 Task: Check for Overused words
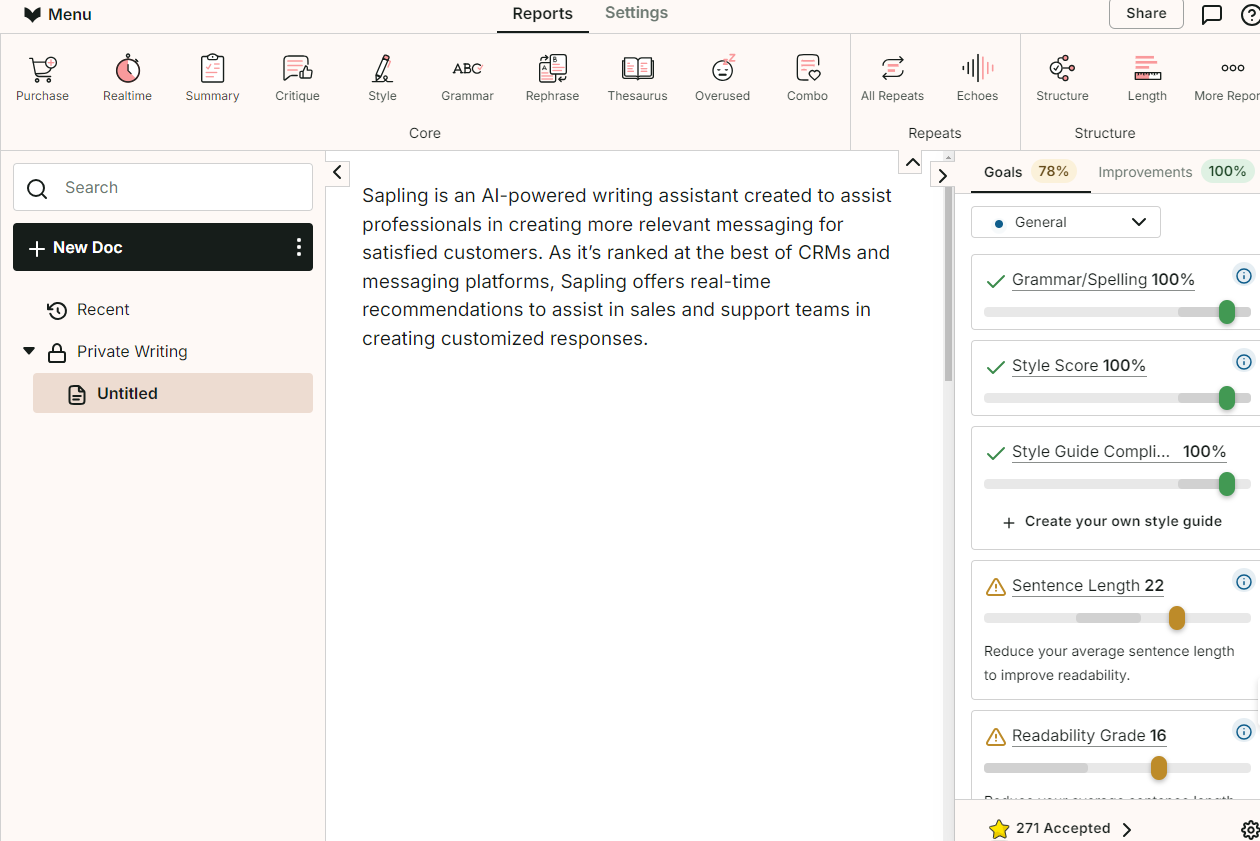(722, 76)
